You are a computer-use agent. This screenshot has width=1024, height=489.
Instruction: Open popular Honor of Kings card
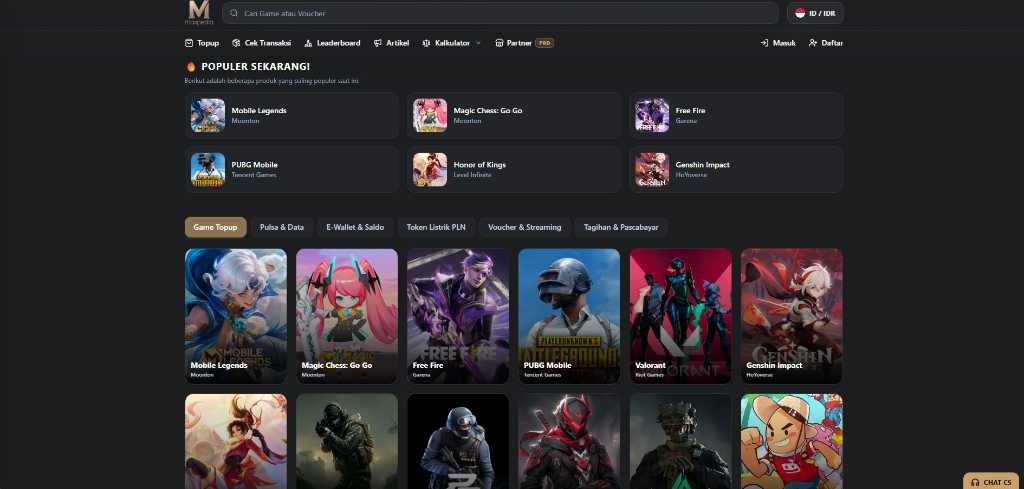coord(514,170)
